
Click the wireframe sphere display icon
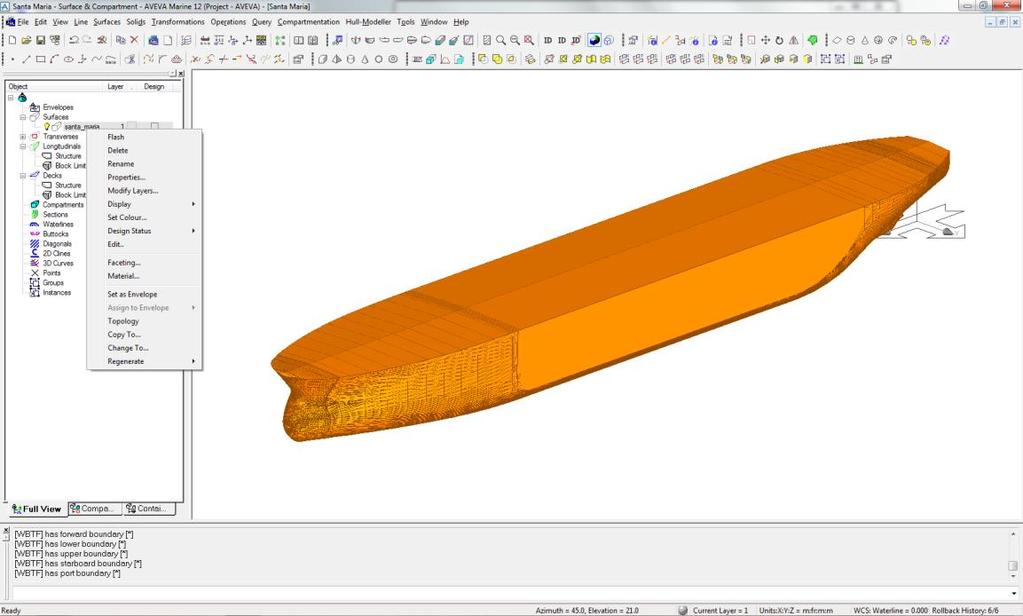coord(609,40)
